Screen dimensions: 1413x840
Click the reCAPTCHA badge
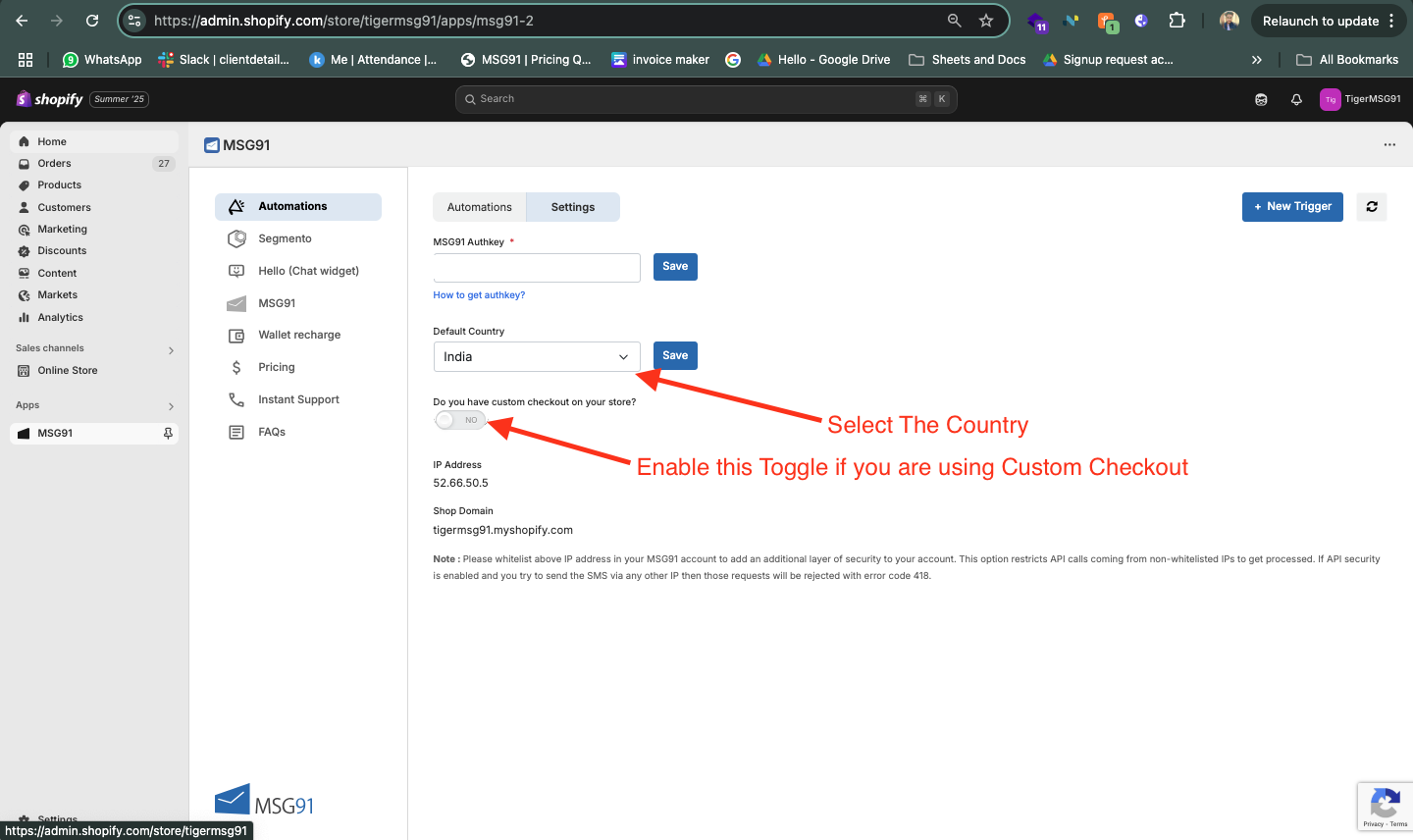[1385, 808]
